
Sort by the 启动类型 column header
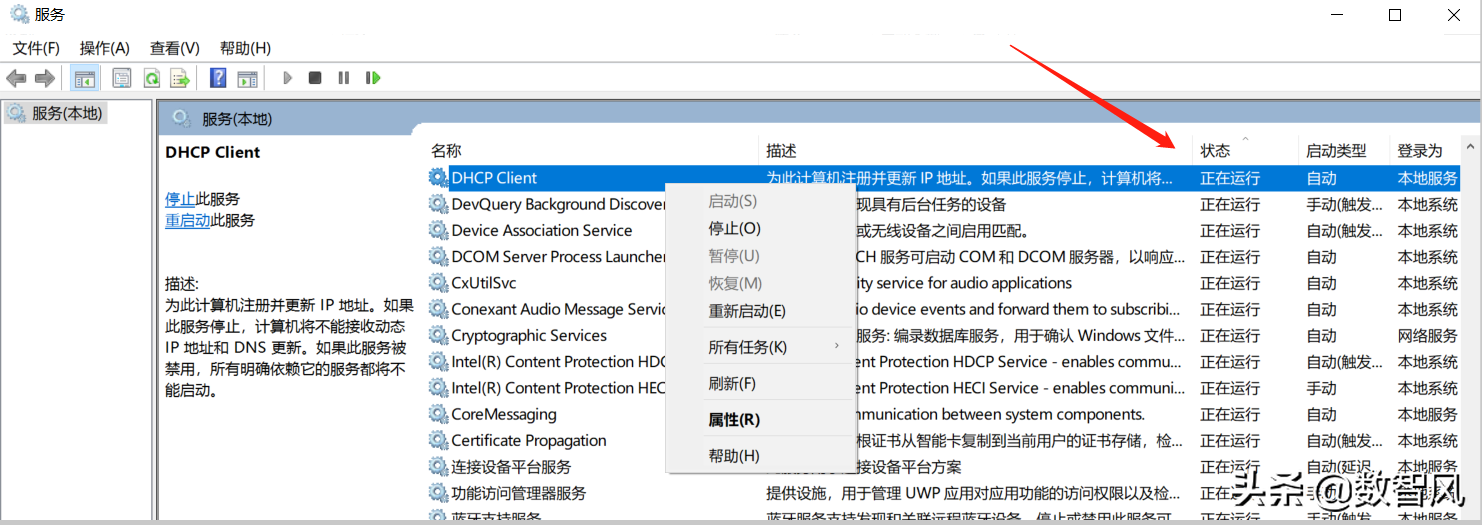click(x=1335, y=151)
